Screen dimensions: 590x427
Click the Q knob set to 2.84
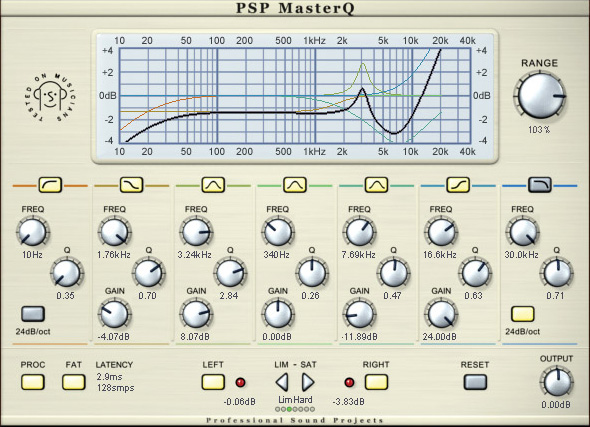[x=230, y=273]
